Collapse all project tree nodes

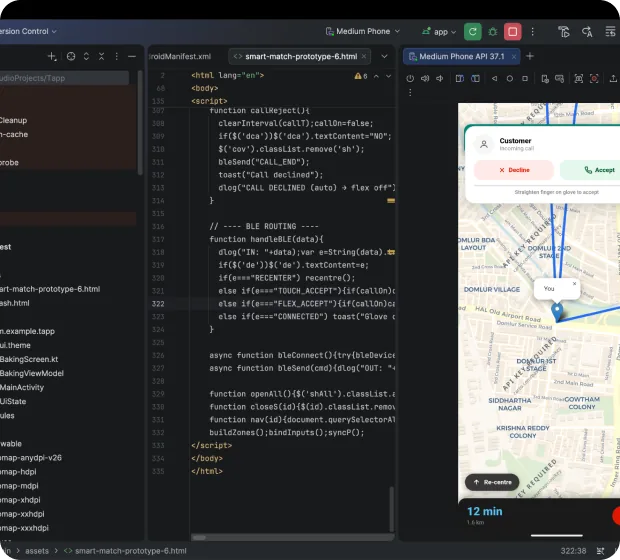click(102, 57)
